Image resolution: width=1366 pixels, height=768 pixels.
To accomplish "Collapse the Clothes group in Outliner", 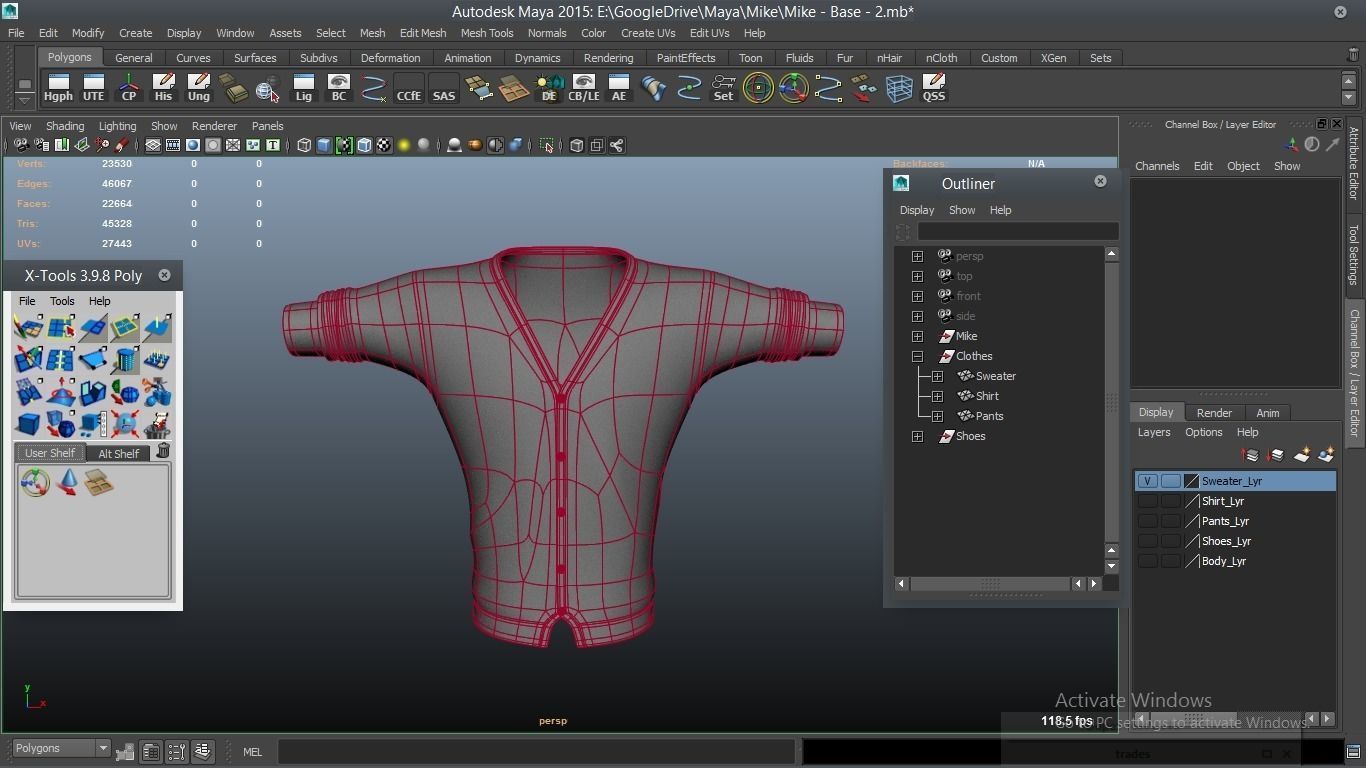I will [x=917, y=356].
